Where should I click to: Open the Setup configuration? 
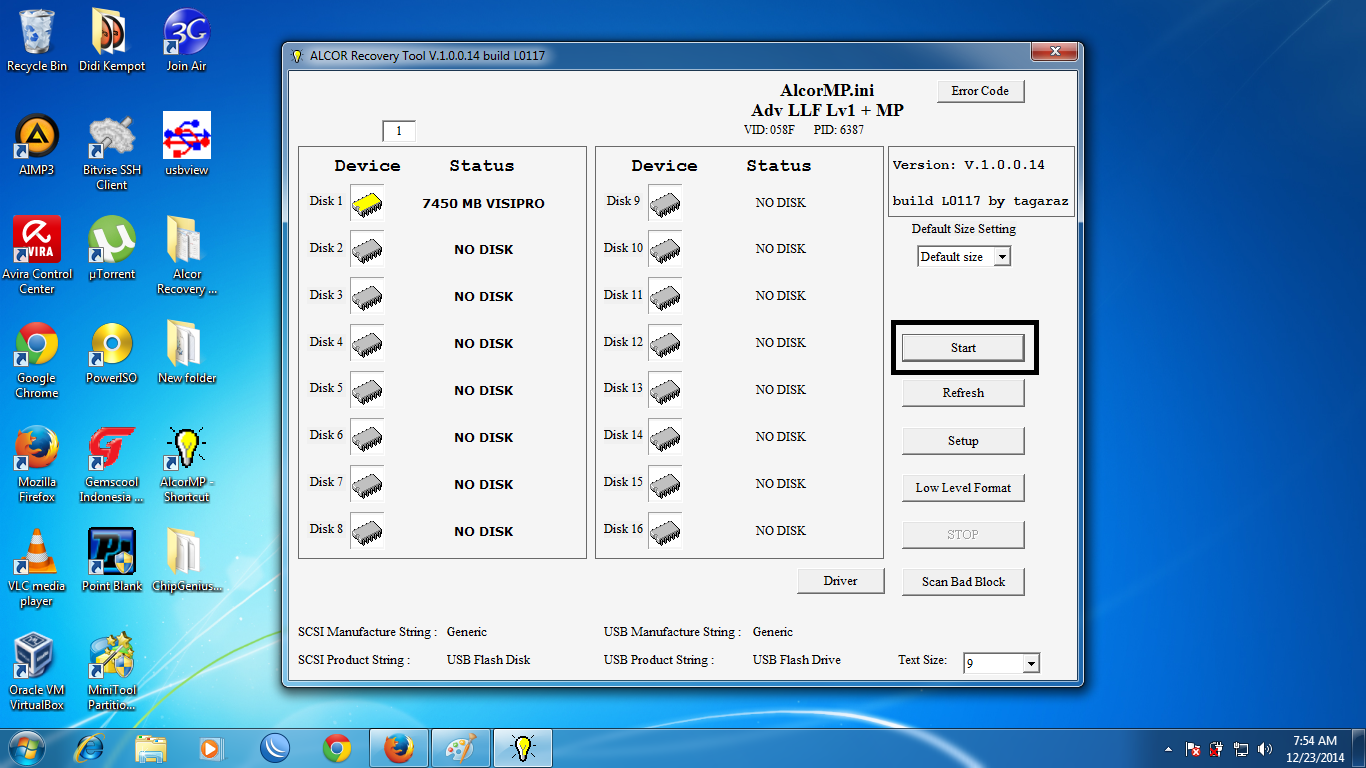[x=962, y=440]
